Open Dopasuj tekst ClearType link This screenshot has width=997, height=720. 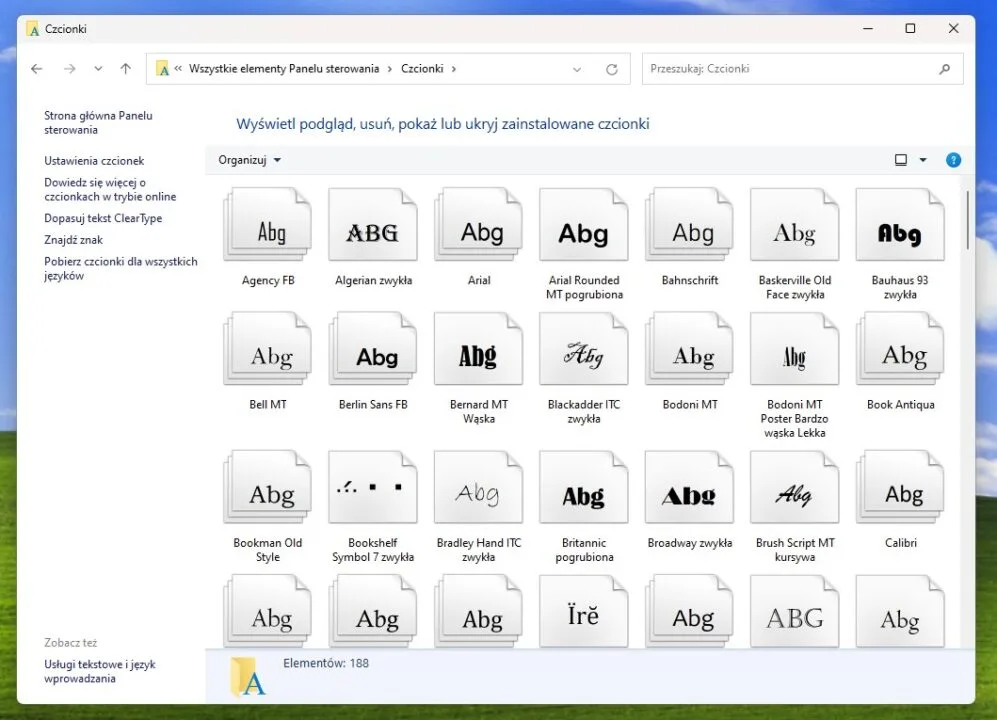(103, 218)
